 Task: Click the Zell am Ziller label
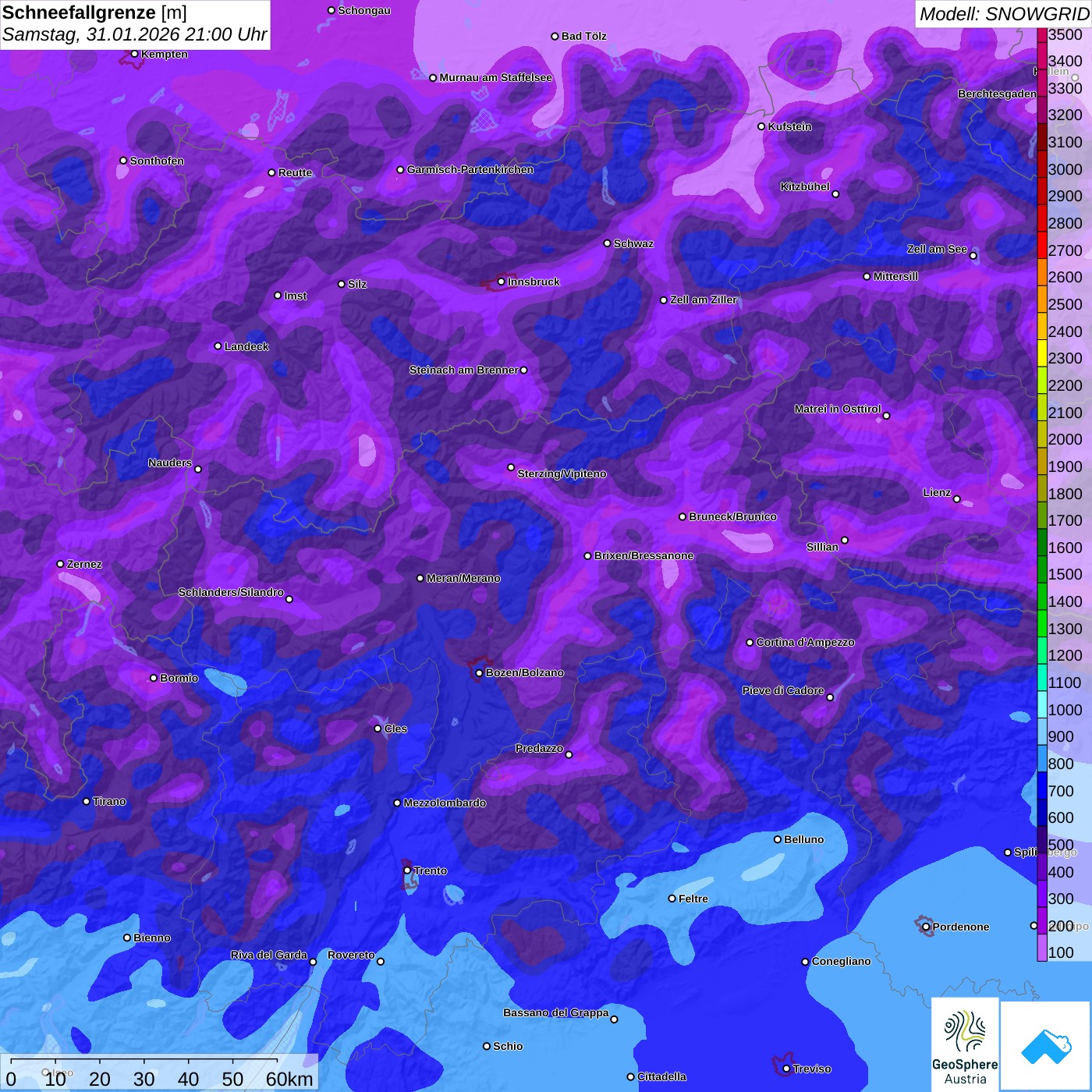(x=704, y=300)
